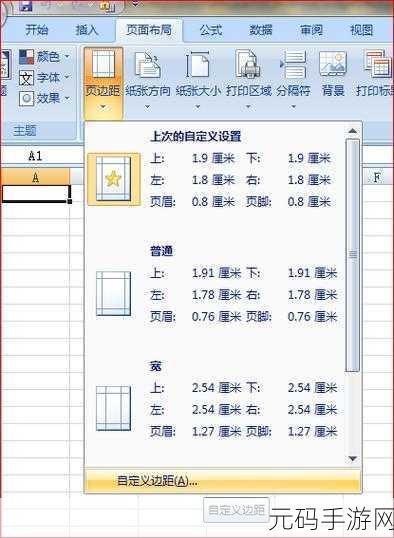Expand the arrow under 纸张大小
Image resolution: width=394 pixels, height=538 pixels.
[x=198, y=107]
